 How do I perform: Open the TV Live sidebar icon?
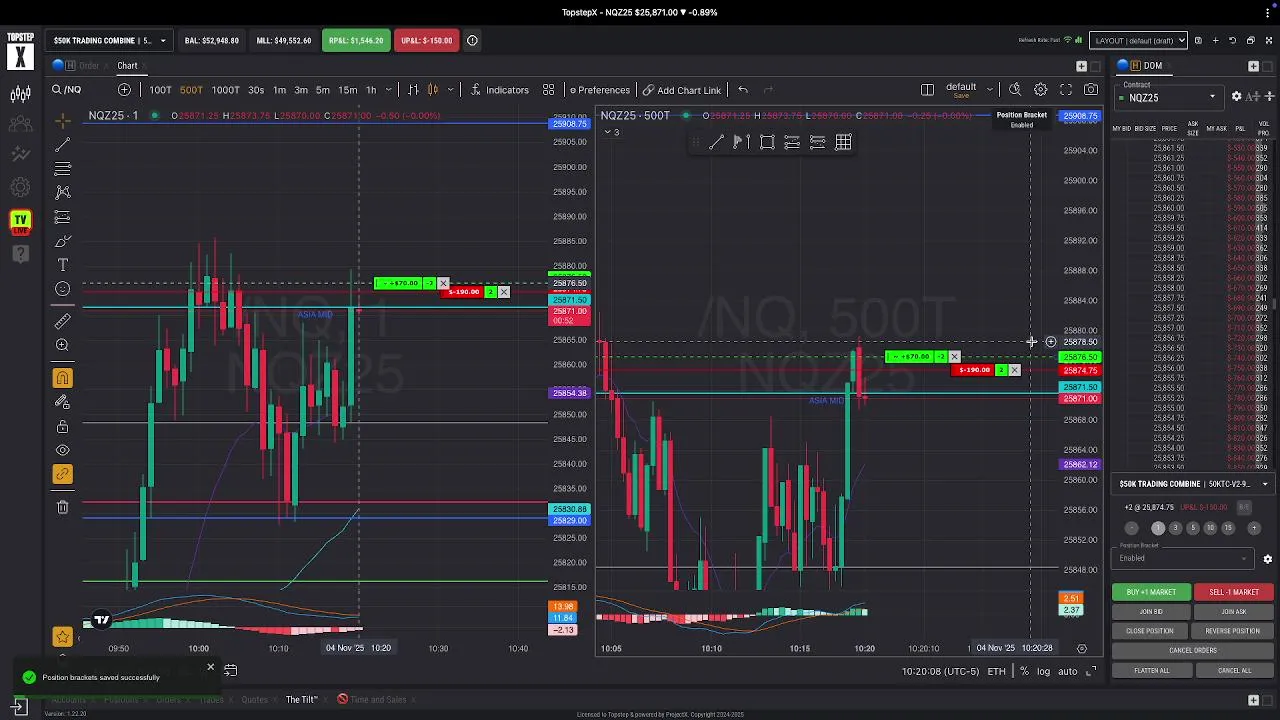tap(20, 222)
